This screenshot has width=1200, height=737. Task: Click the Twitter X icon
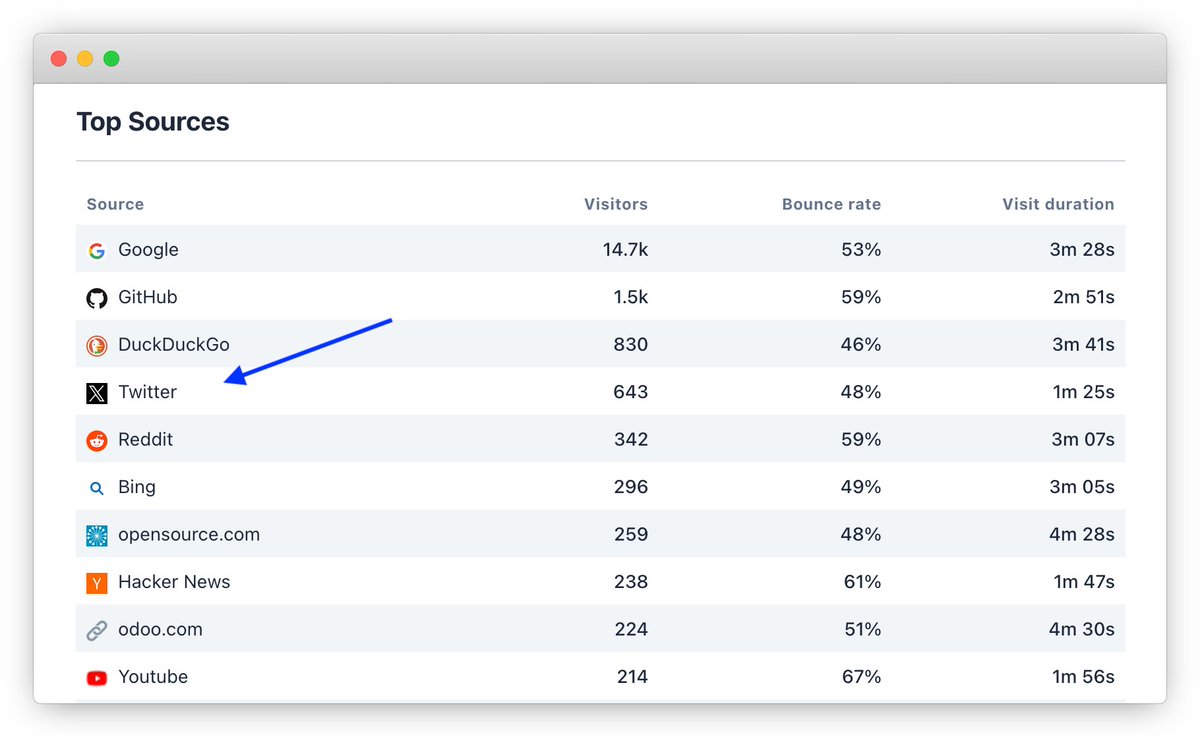(x=96, y=392)
